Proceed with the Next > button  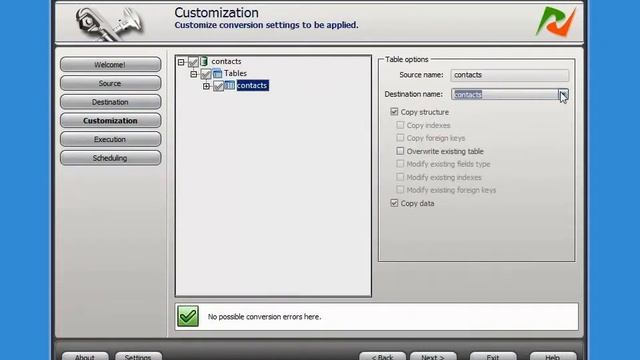[433, 356]
